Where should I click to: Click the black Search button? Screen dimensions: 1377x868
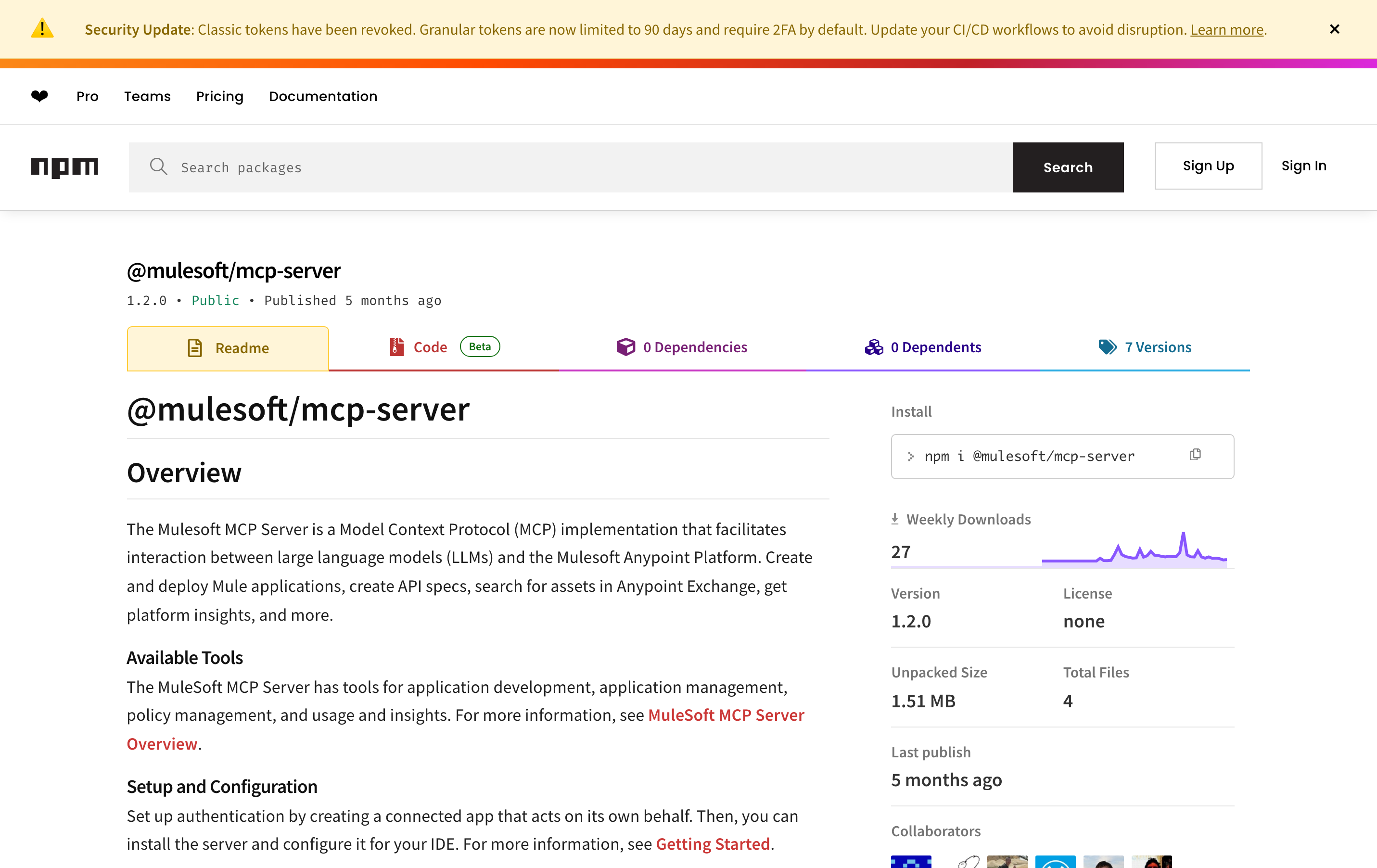tap(1068, 167)
